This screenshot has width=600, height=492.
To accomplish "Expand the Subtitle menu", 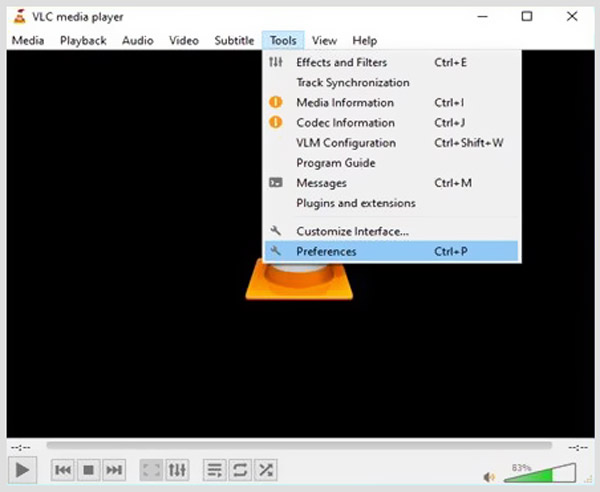I will click(x=234, y=40).
